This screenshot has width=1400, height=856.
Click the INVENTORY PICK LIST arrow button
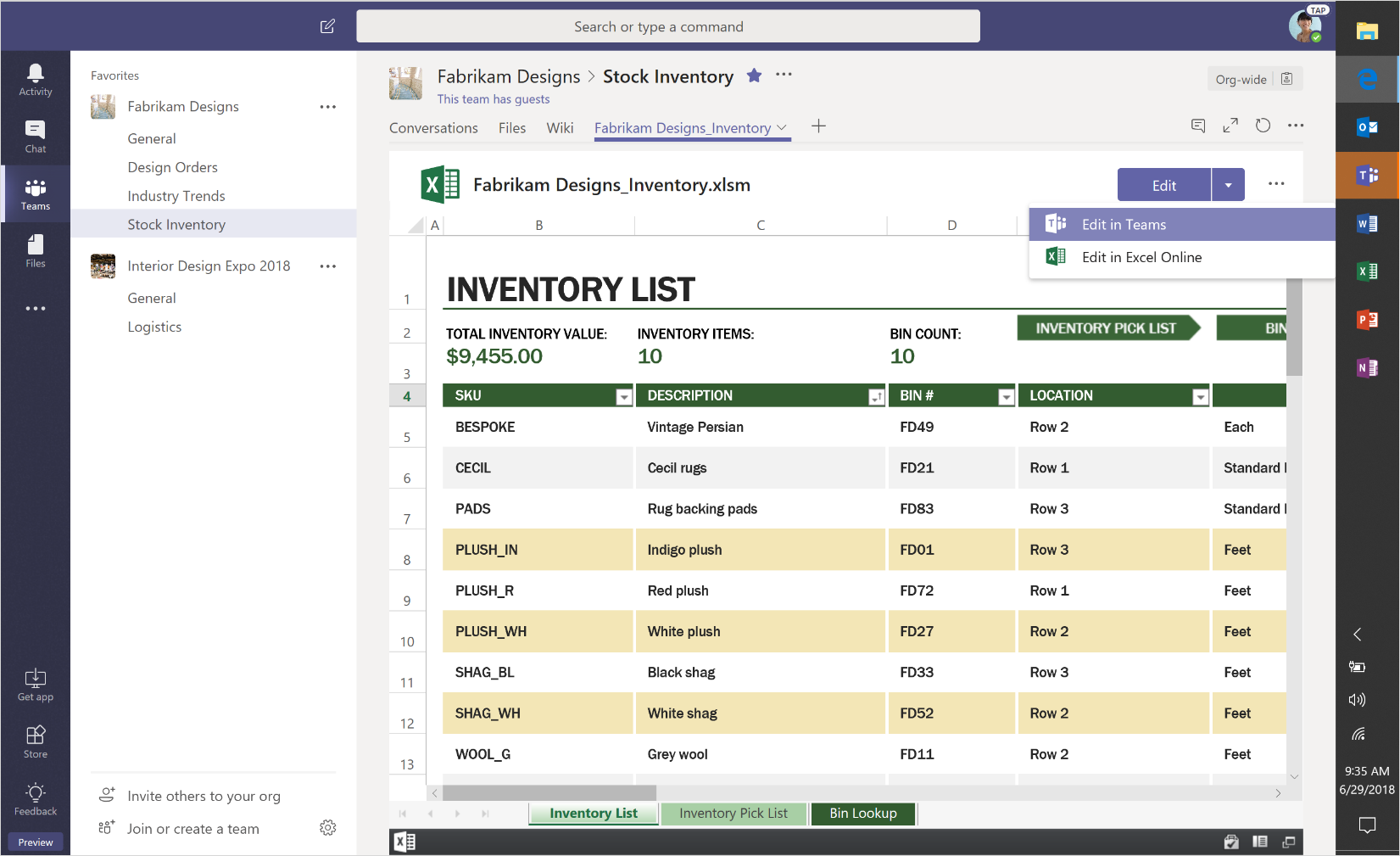coord(1107,327)
